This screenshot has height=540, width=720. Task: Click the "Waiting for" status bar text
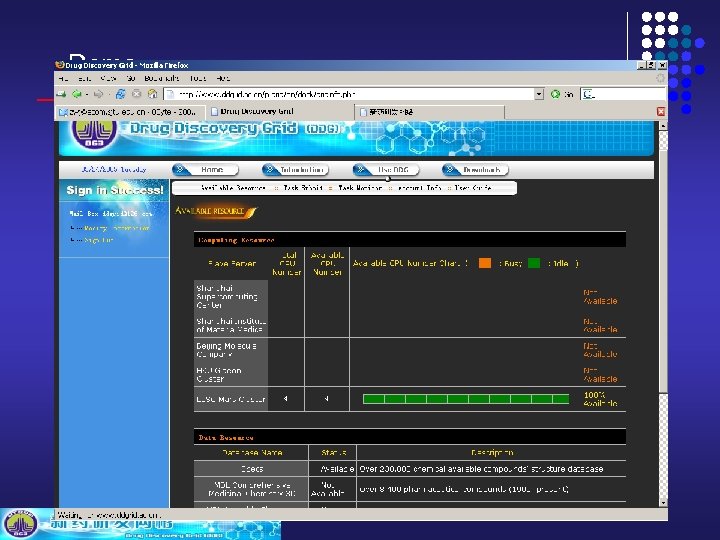tap(108, 515)
